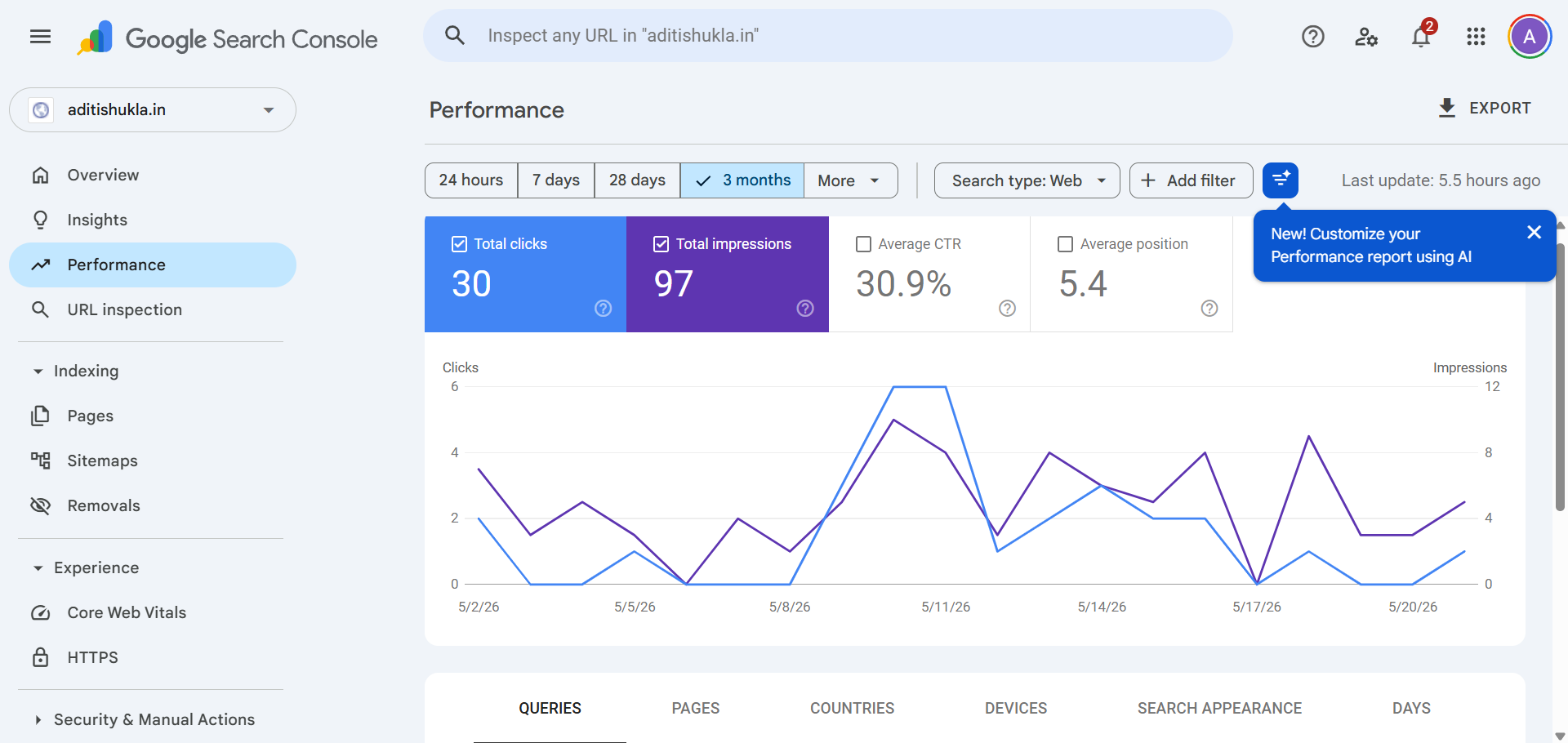Open the account avatar menu
Screen dimensions: 1568x743
pos(1530,37)
